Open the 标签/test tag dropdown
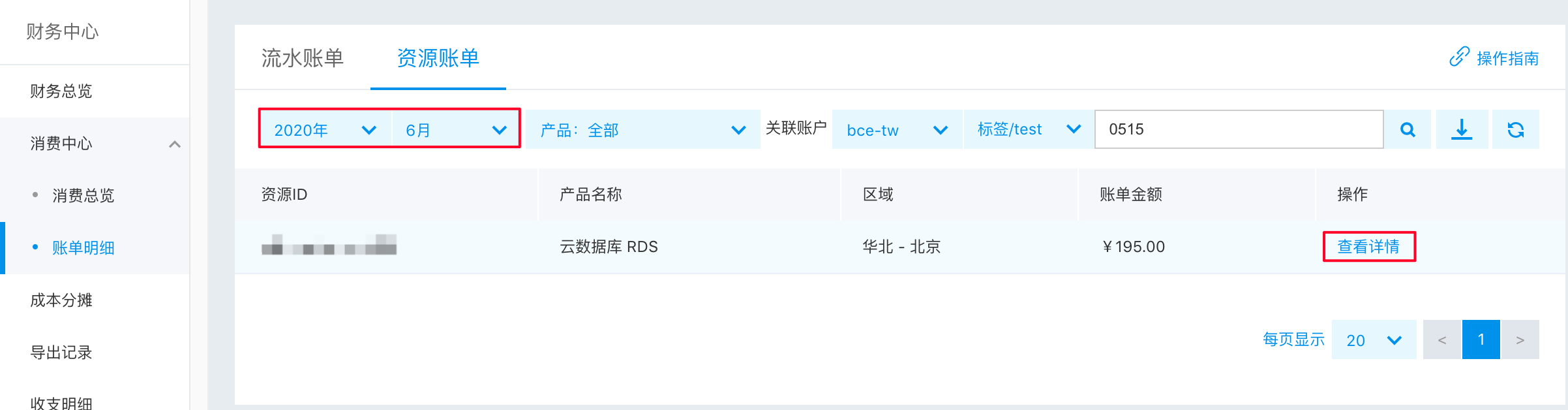The image size is (1568, 410). coord(1029,129)
